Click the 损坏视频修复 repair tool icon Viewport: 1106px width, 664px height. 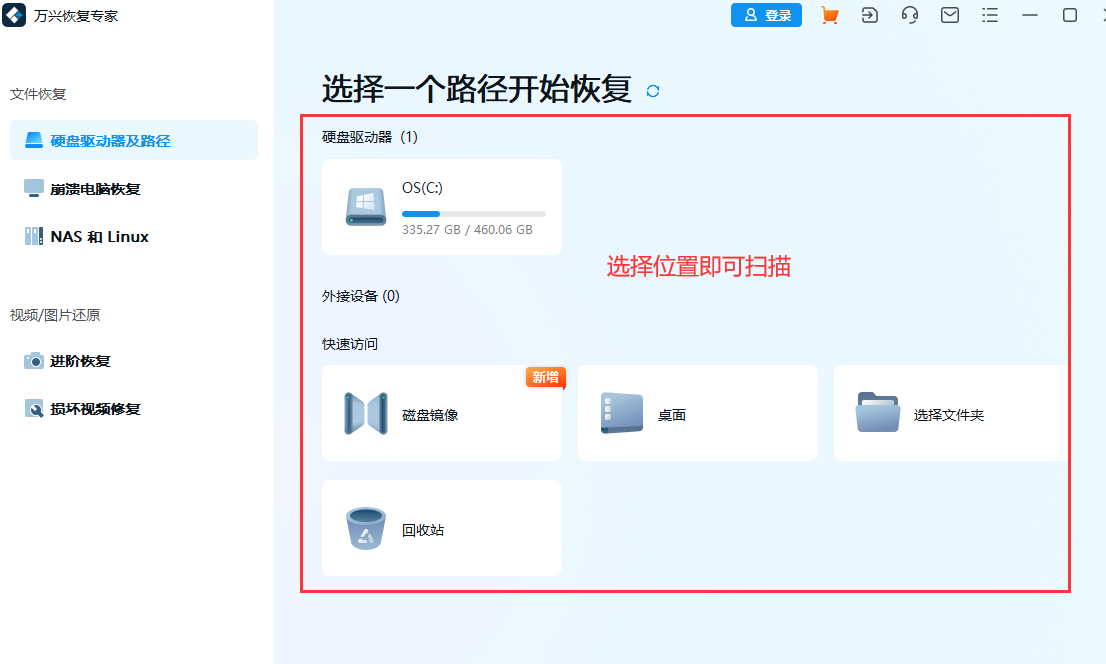[32, 409]
